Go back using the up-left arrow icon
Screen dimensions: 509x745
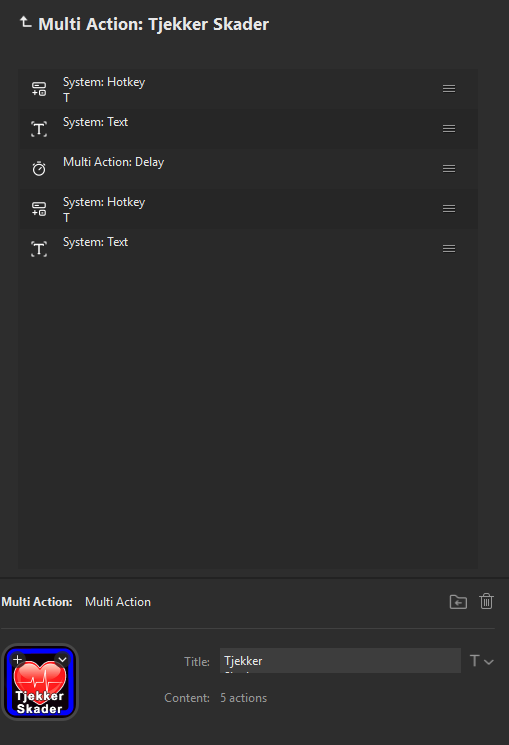(26, 22)
